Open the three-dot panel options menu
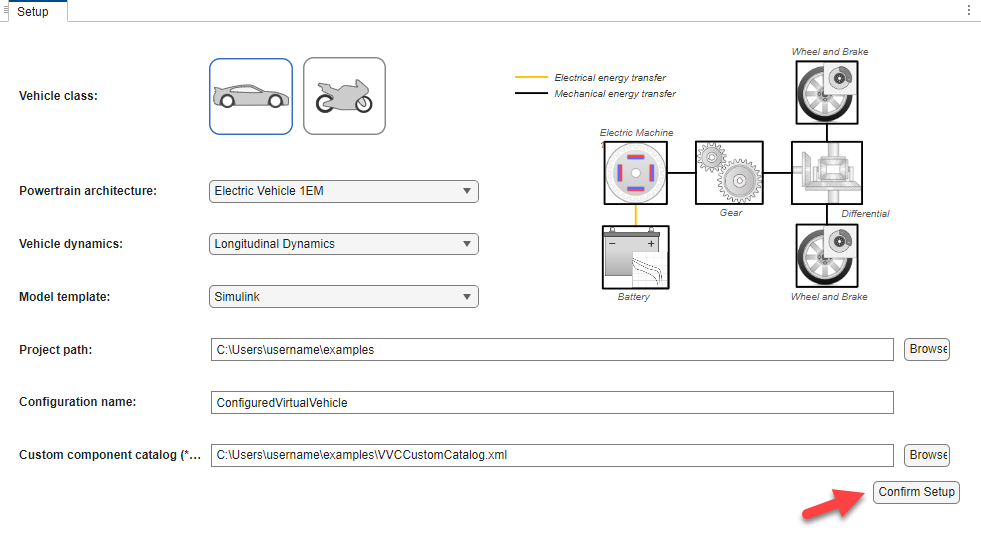The image size is (981, 533). [x=968, y=10]
